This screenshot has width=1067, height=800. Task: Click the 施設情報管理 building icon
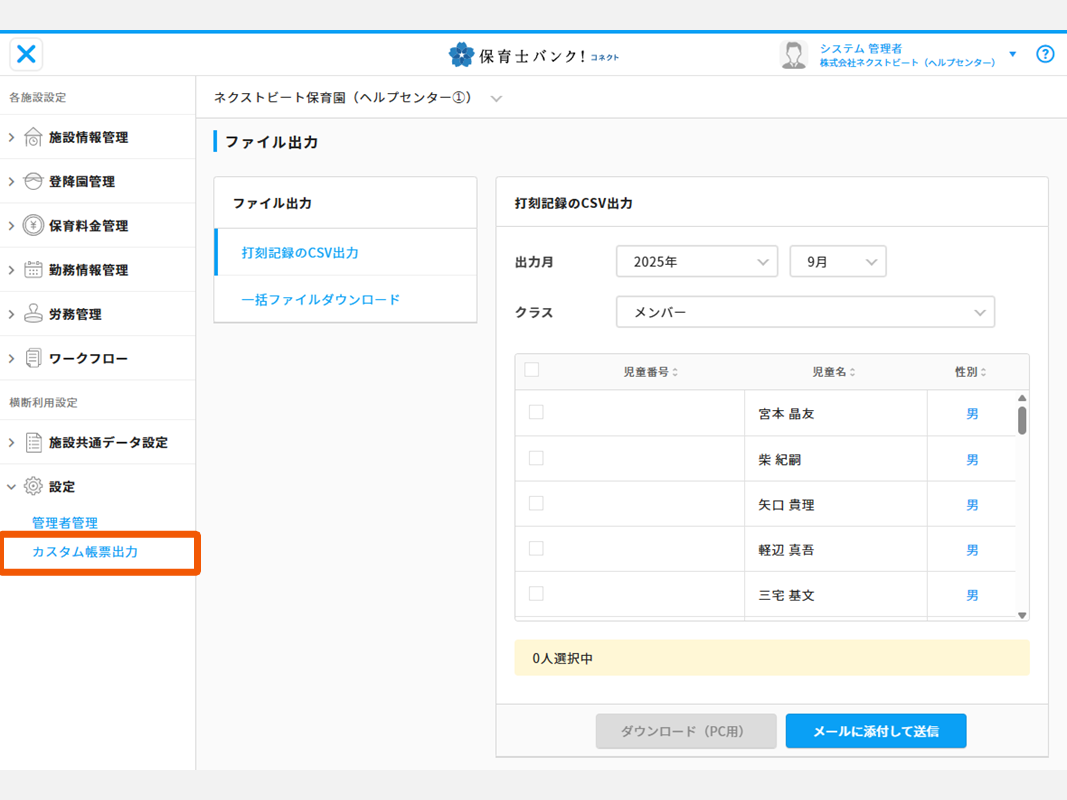pyautogui.click(x=33, y=137)
